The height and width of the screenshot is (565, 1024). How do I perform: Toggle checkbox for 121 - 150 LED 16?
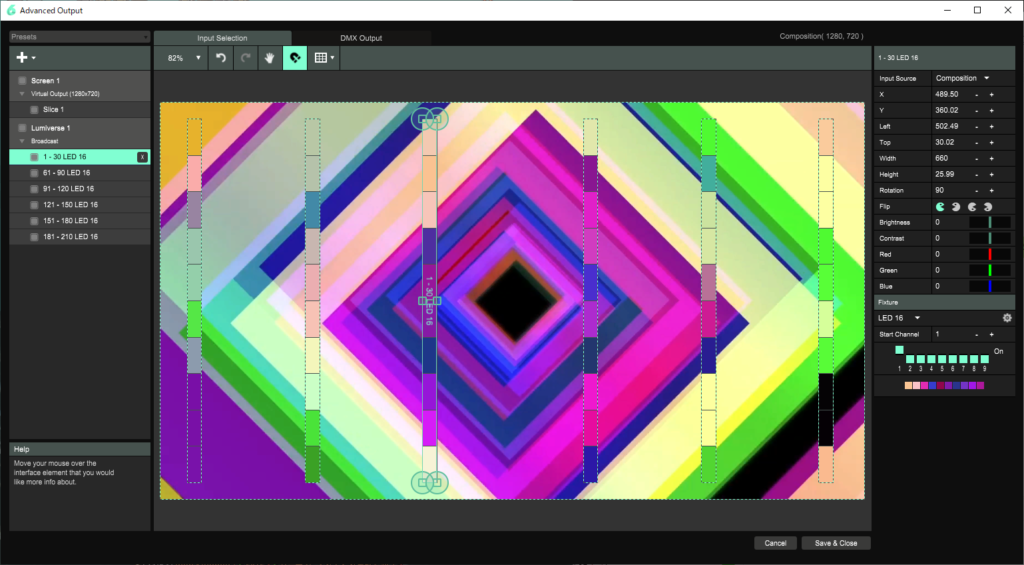coord(34,204)
